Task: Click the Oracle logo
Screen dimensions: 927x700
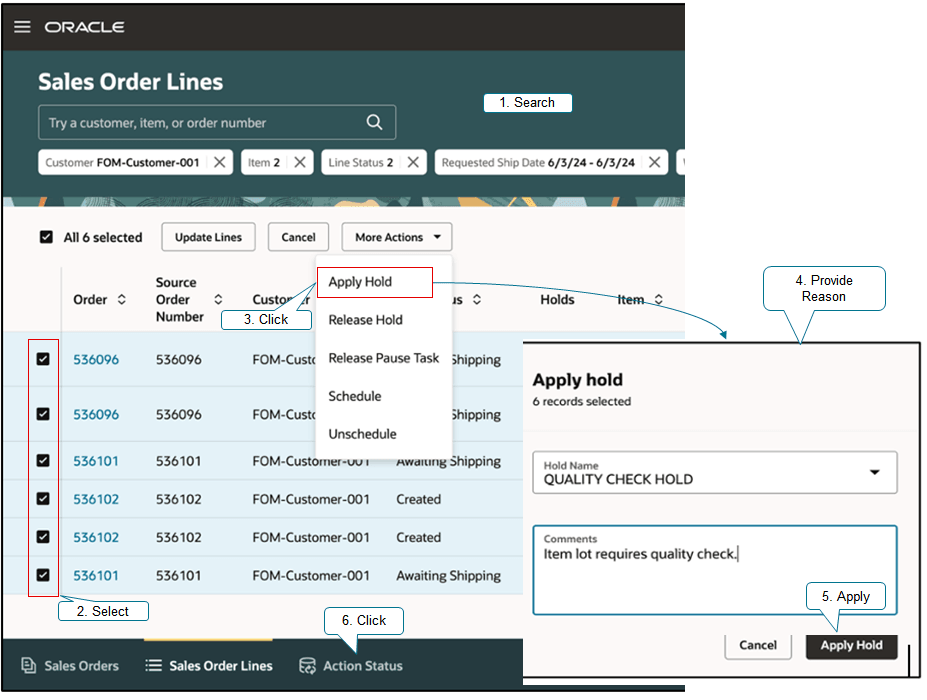Action: (85, 27)
